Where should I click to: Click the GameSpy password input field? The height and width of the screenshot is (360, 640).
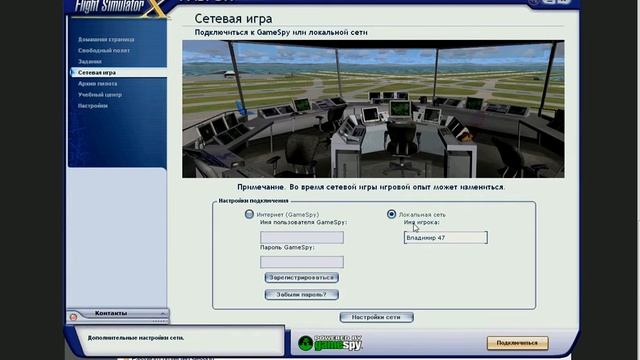pos(302,262)
